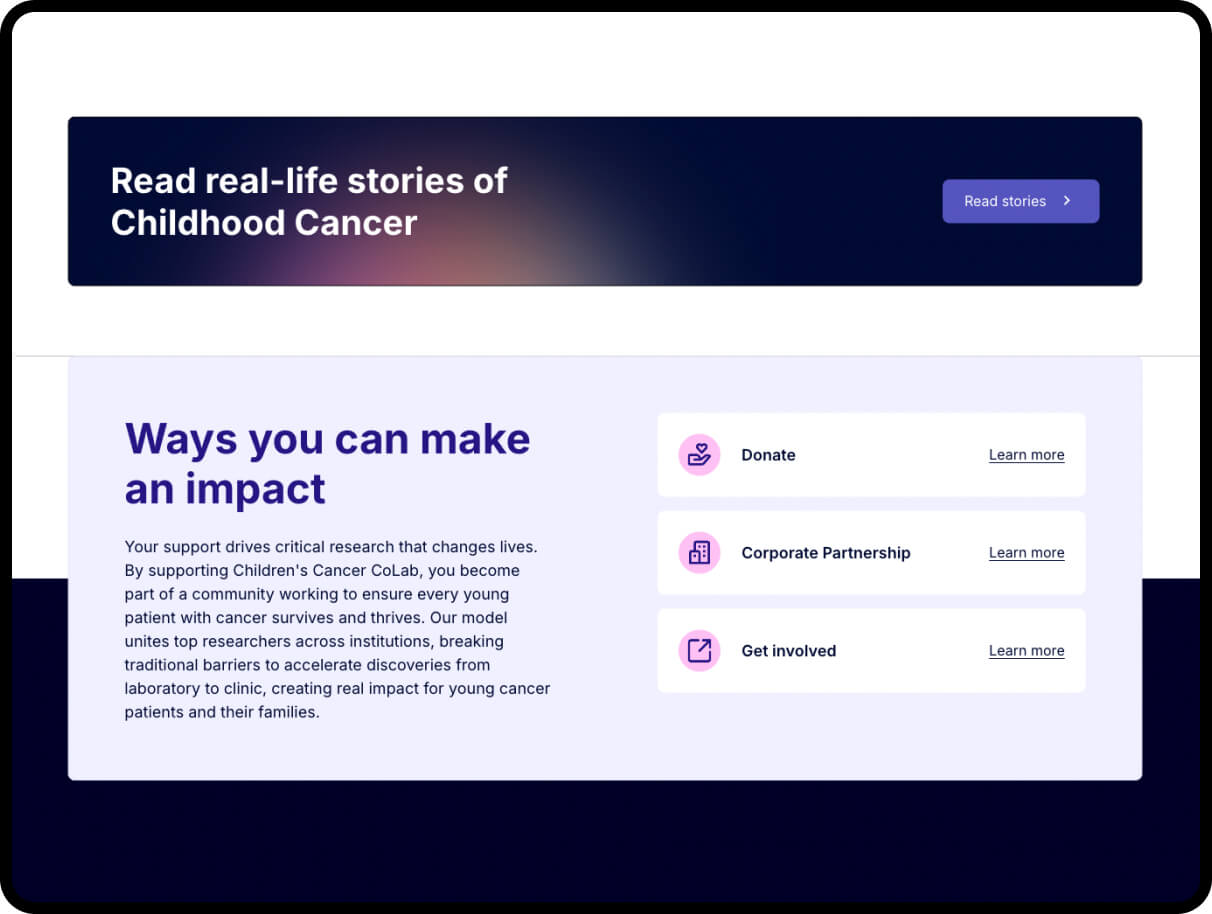Click the "an impact" heading line
This screenshot has height=914, width=1212.
pos(225,489)
